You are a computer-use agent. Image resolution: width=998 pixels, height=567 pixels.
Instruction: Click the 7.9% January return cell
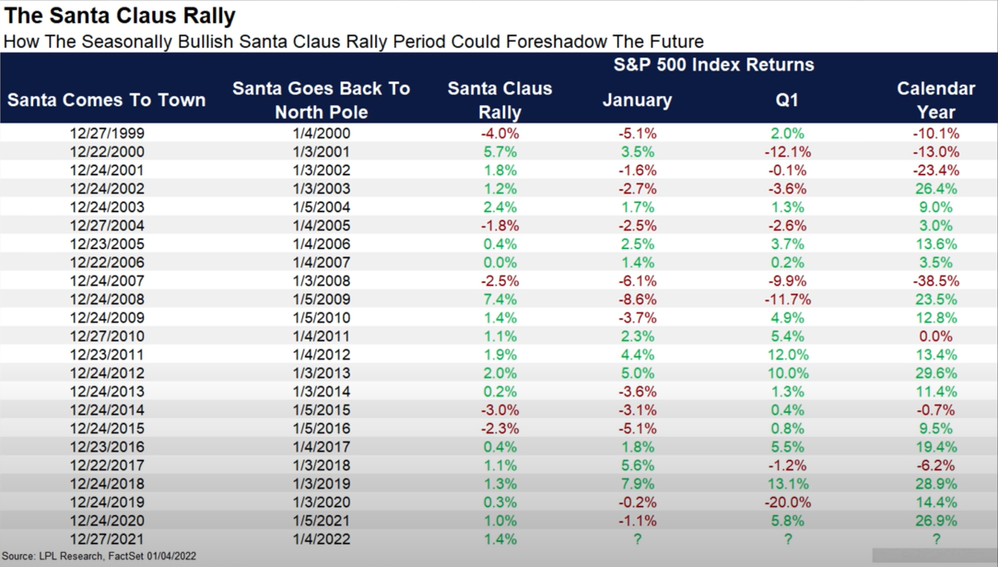[x=637, y=484]
